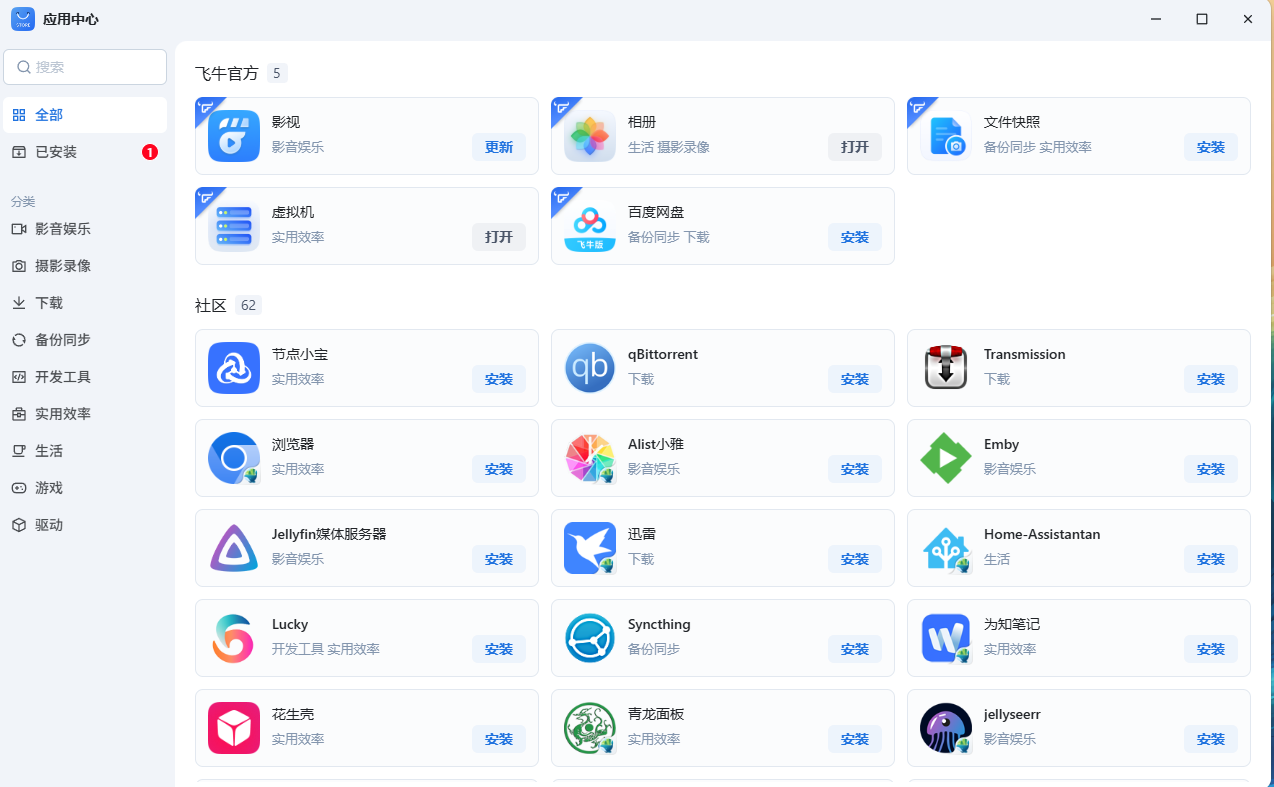
Task: Click the 百度网盘 app icon
Action: pyautogui.click(x=590, y=226)
